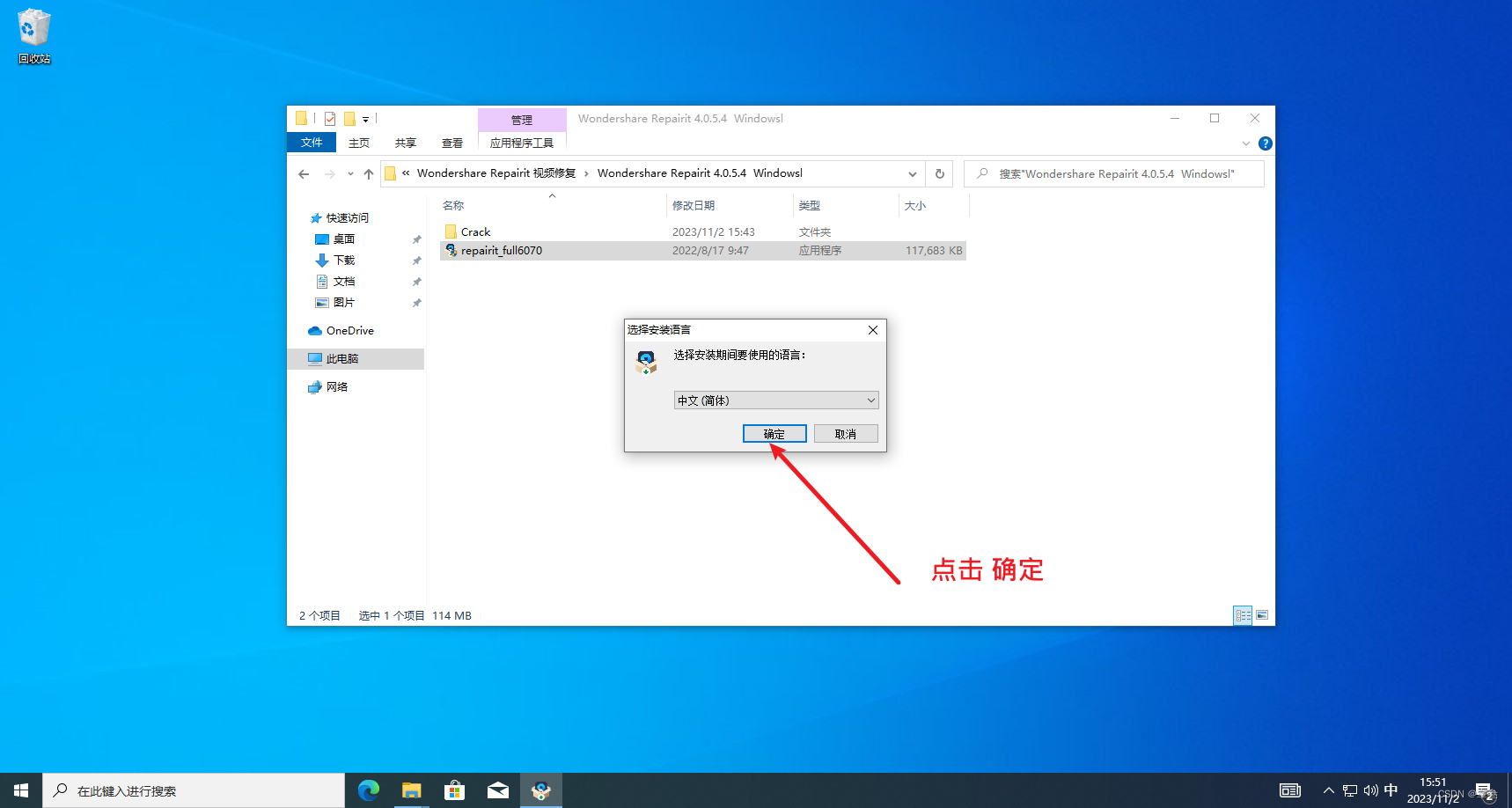Launch Microsoft Edge from the taskbar
1512x808 pixels.
click(369, 790)
